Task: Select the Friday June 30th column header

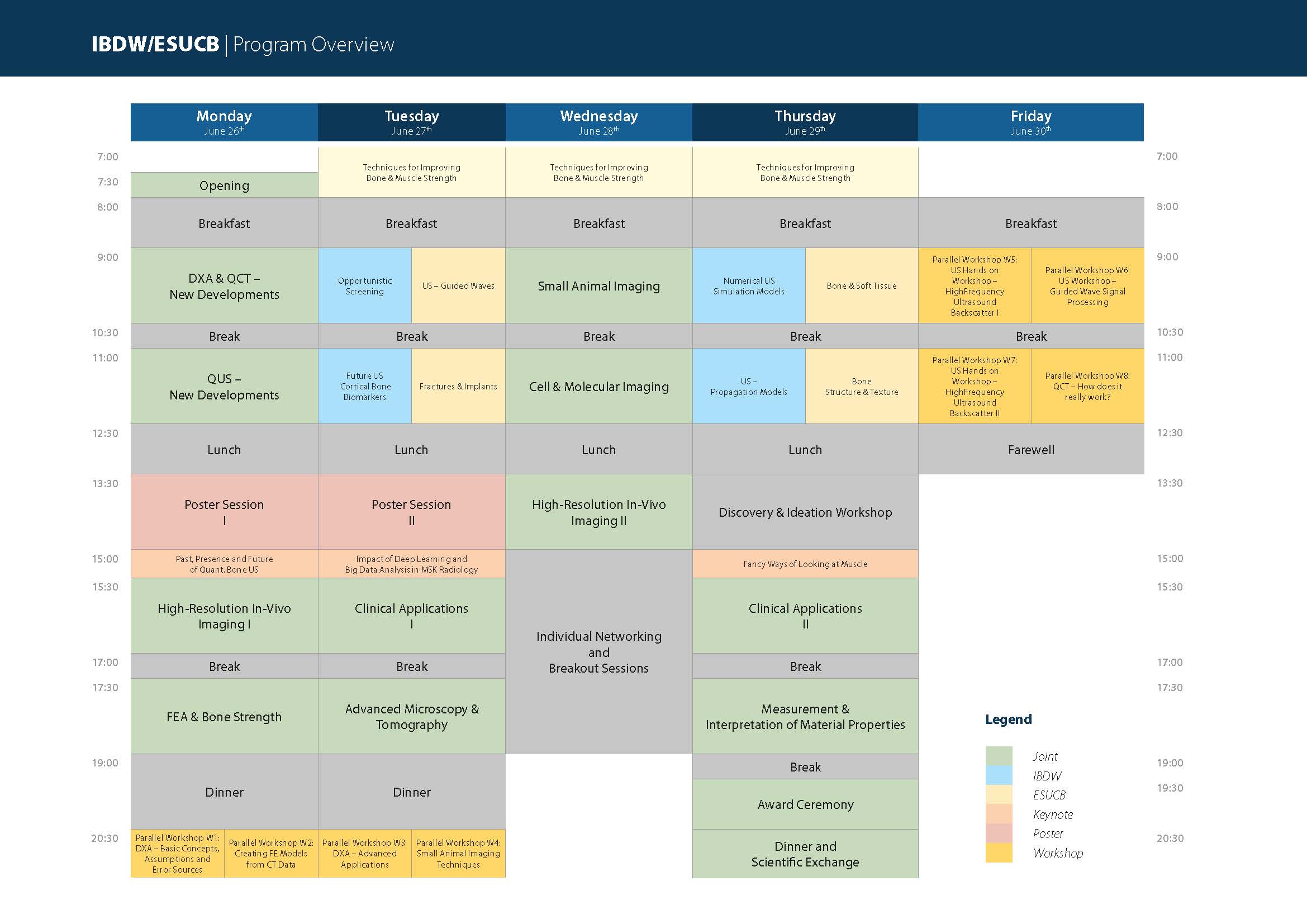Action: click(x=1030, y=122)
